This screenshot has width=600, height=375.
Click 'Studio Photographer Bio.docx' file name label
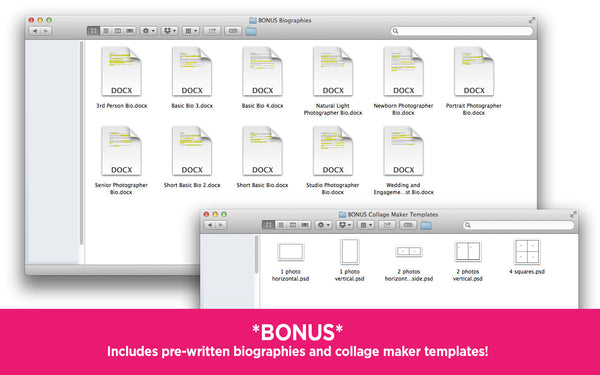coord(333,188)
